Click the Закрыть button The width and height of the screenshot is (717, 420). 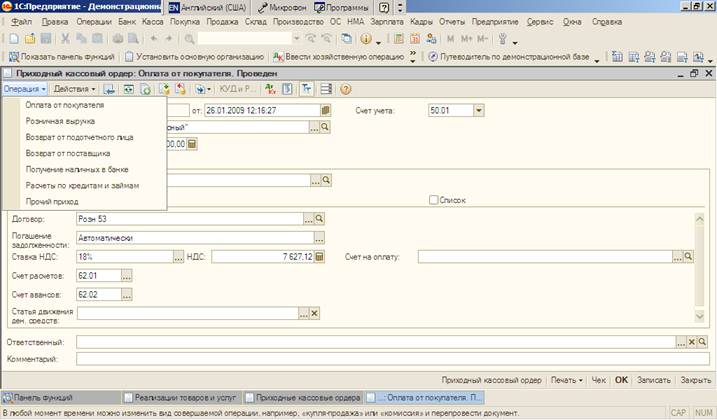point(696,380)
